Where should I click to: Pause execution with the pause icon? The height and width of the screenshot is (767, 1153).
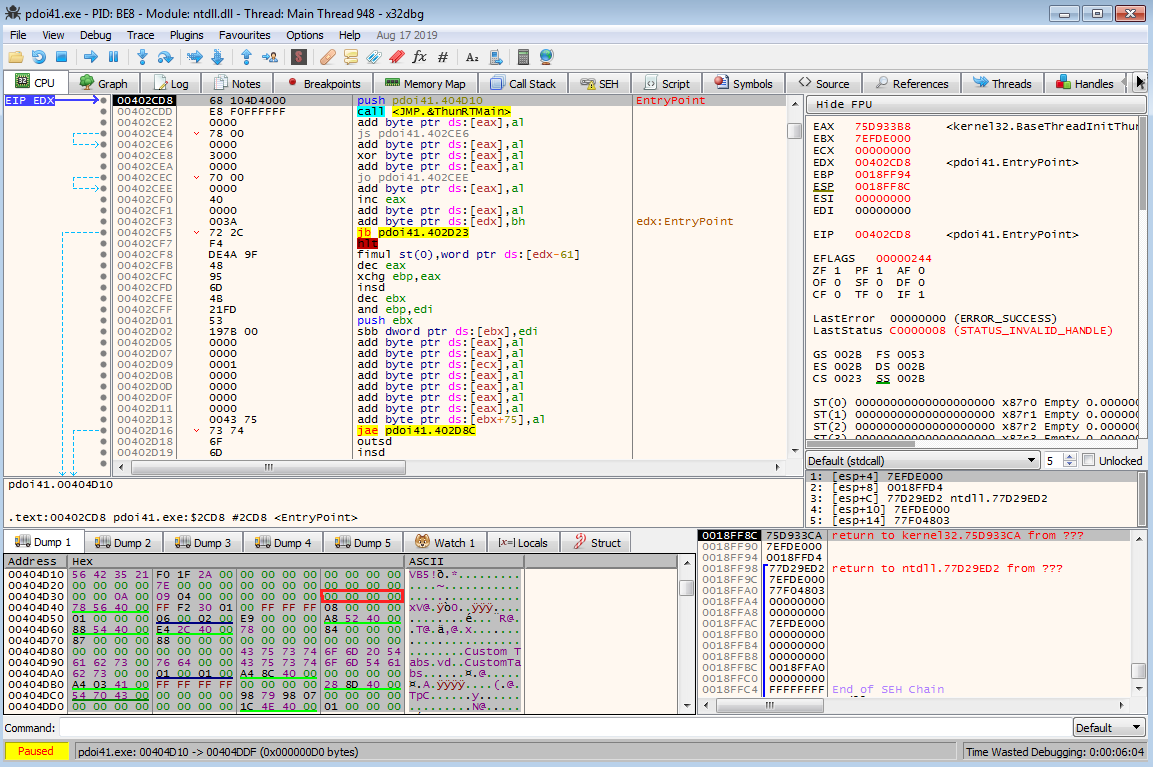(x=113, y=57)
